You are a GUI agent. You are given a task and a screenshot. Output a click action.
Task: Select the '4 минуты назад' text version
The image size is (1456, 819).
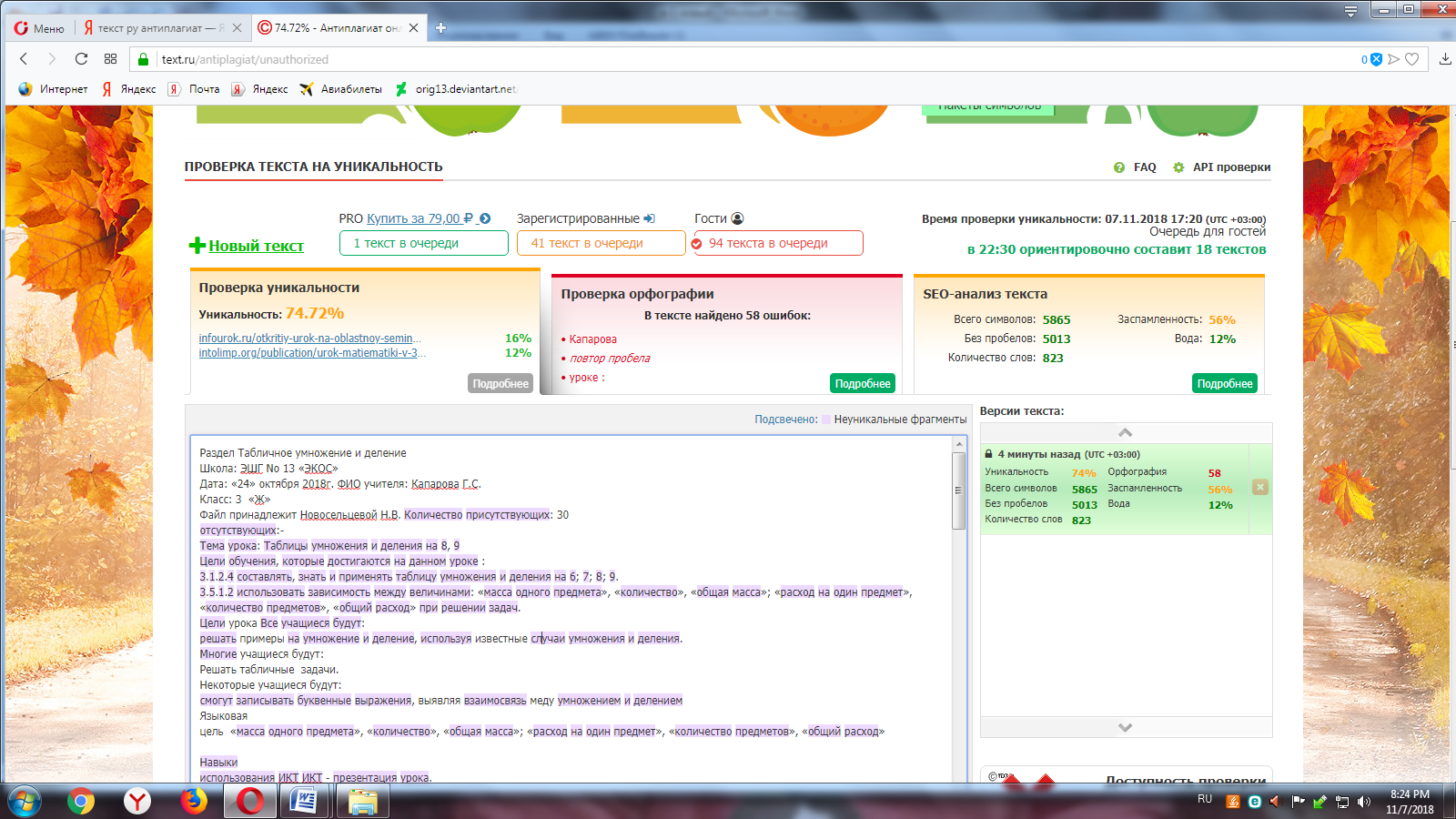point(1115,489)
